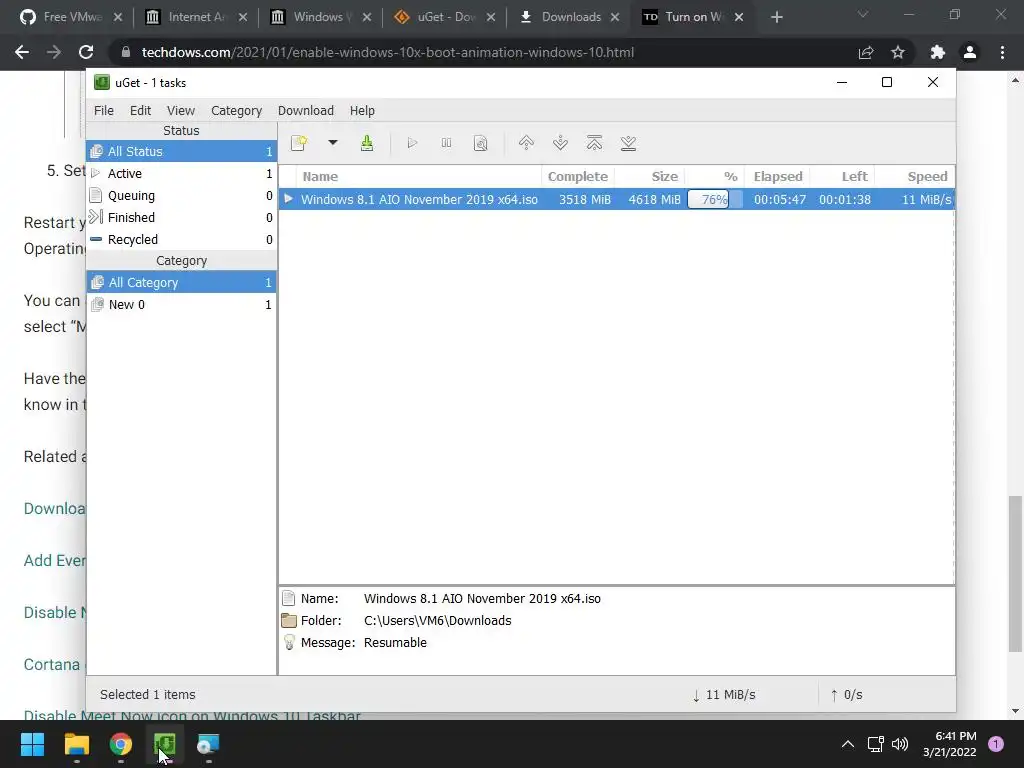Open File Explorer from the taskbar
1024x768 pixels.
[x=76, y=744]
